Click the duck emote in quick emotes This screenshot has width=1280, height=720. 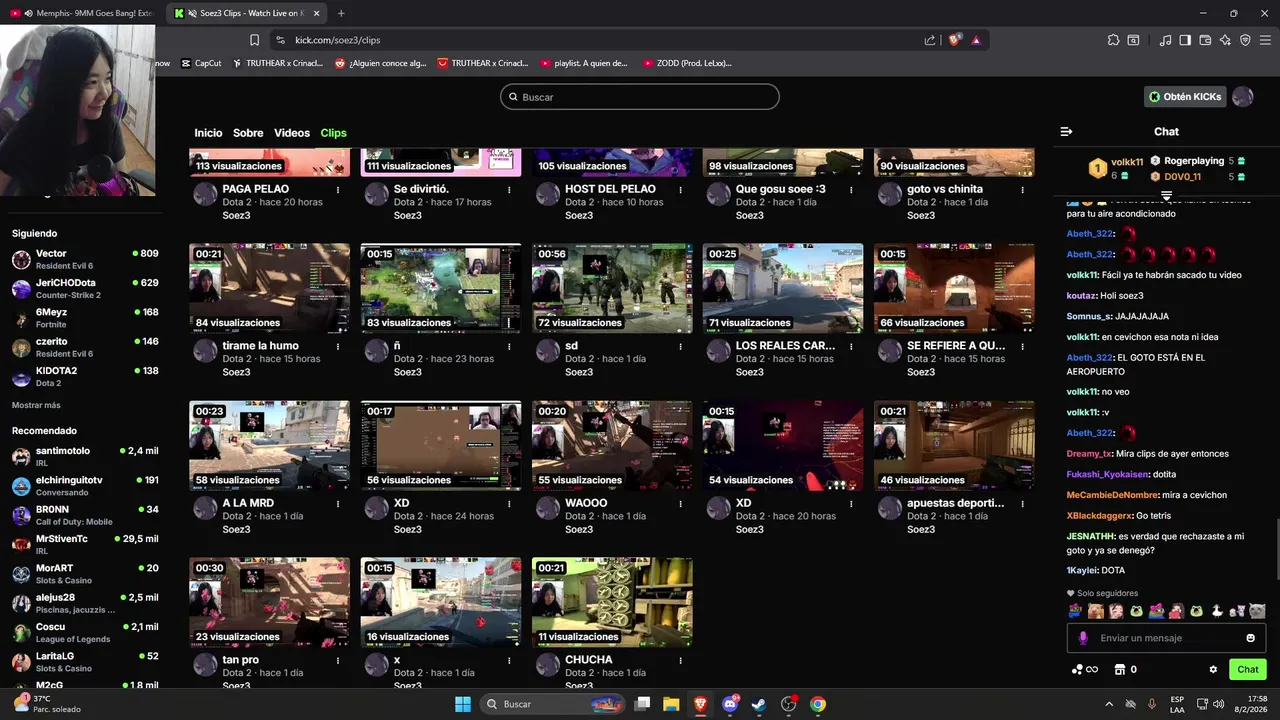click(1217, 611)
